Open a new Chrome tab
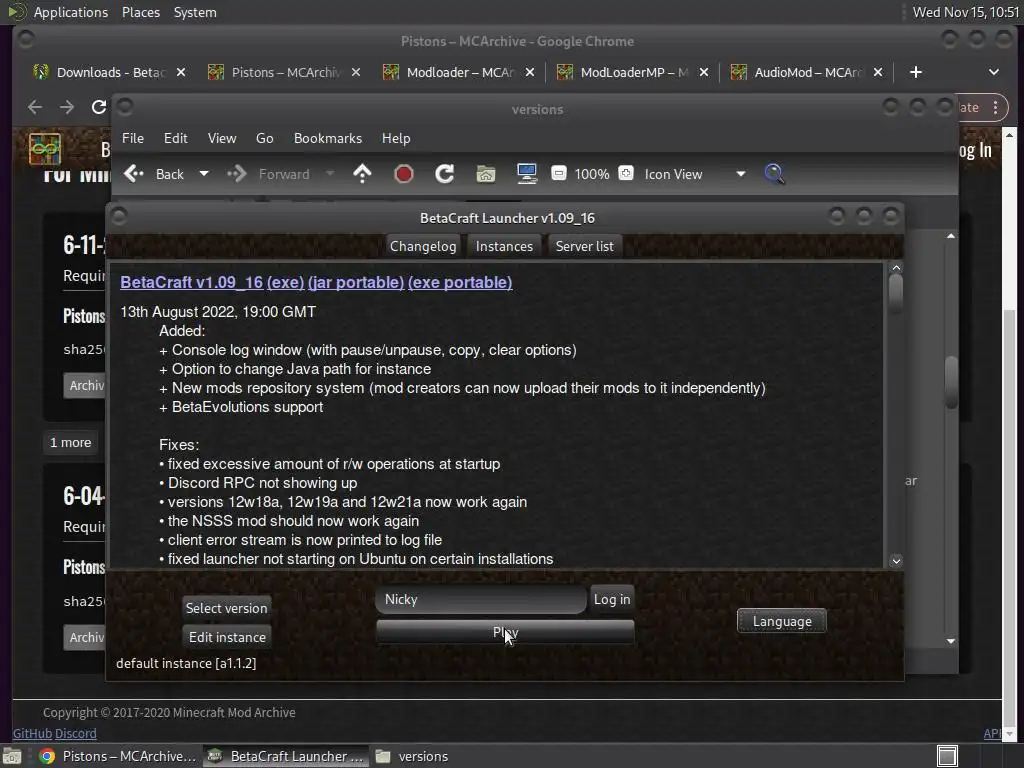This screenshot has height=768, width=1024. point(916,72)
